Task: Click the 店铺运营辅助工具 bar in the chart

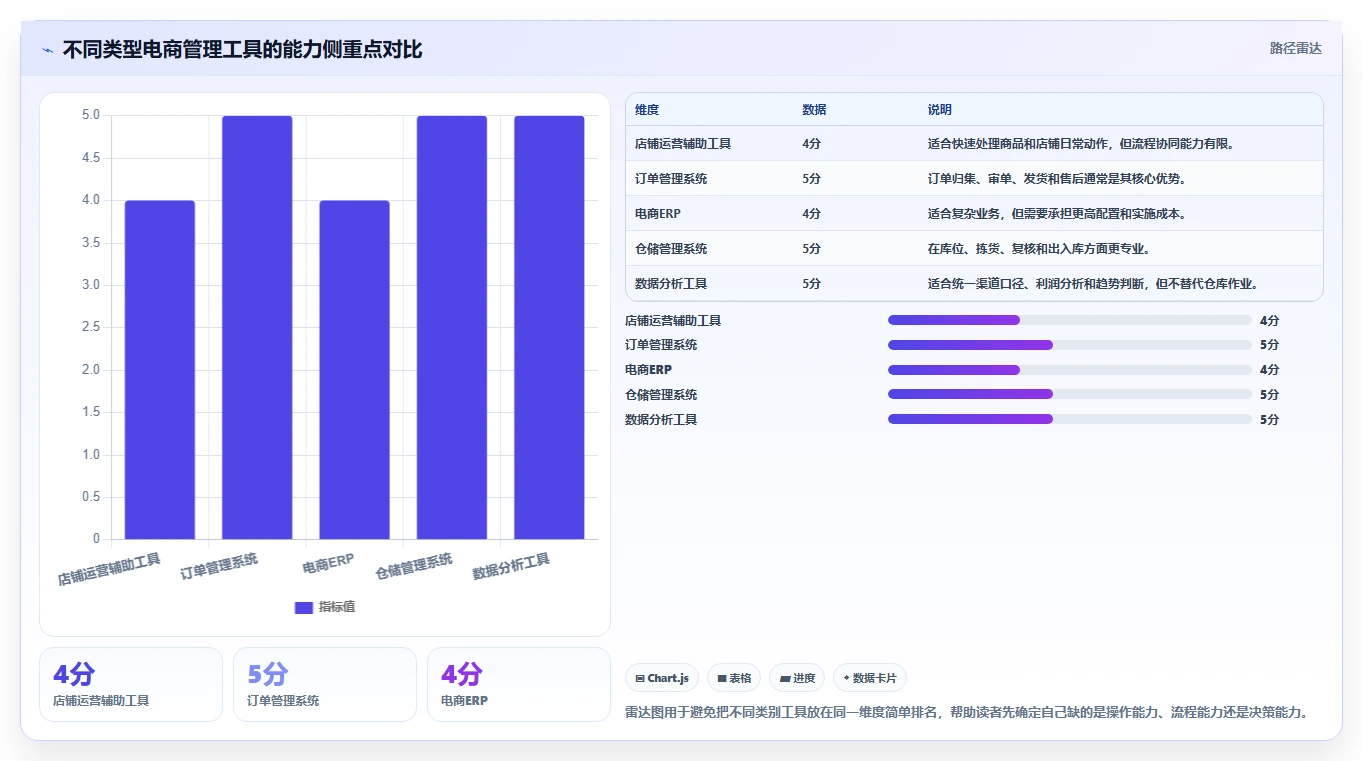Action: [x=160, y=370]
